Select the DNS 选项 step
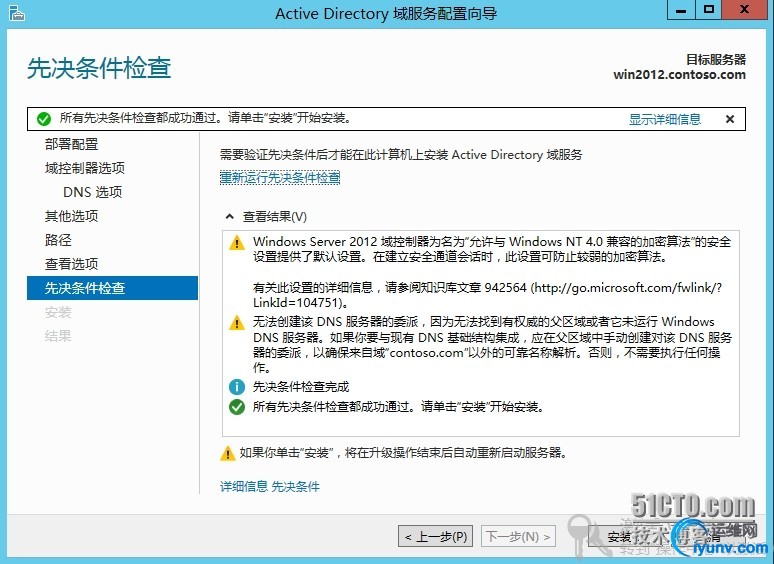Viewport: 774px width, 564px height. point(92,192)
